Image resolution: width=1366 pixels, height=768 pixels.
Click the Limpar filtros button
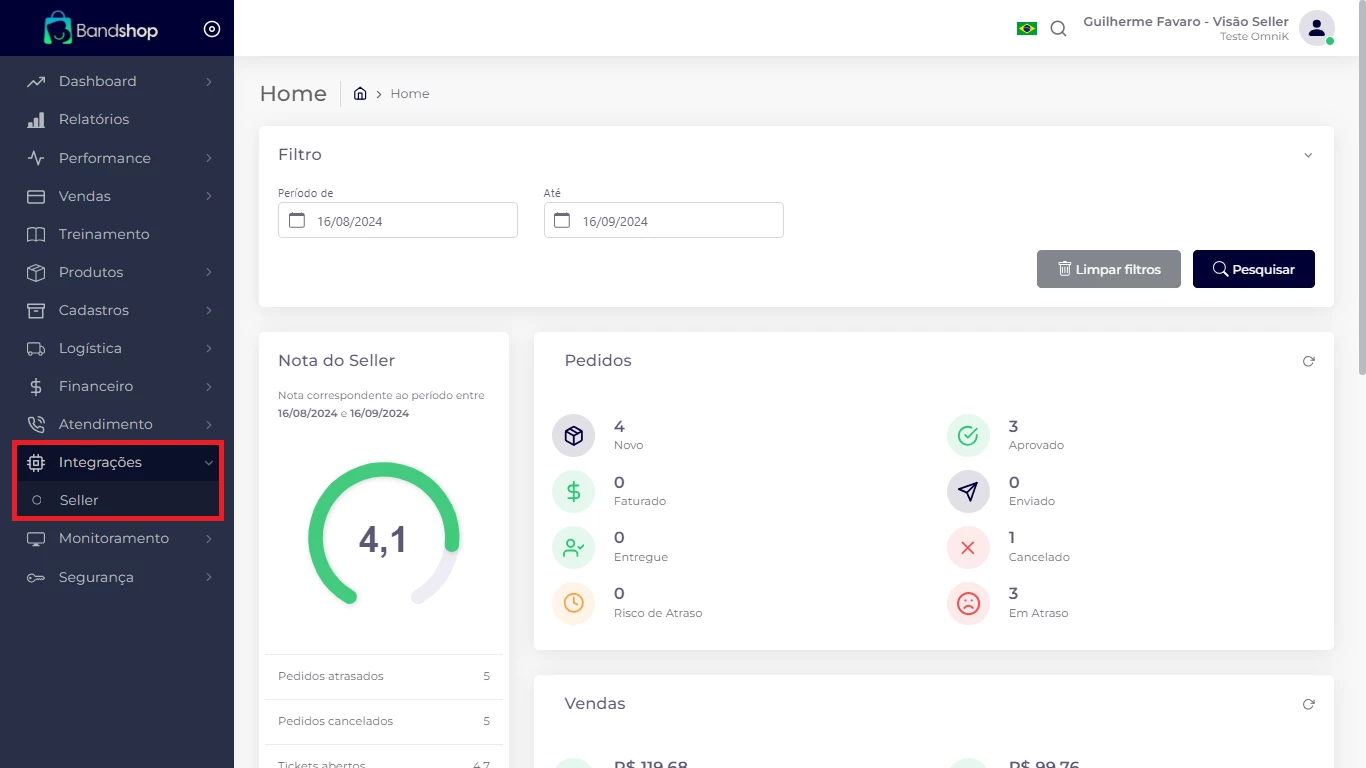[x=1108, y=269]
